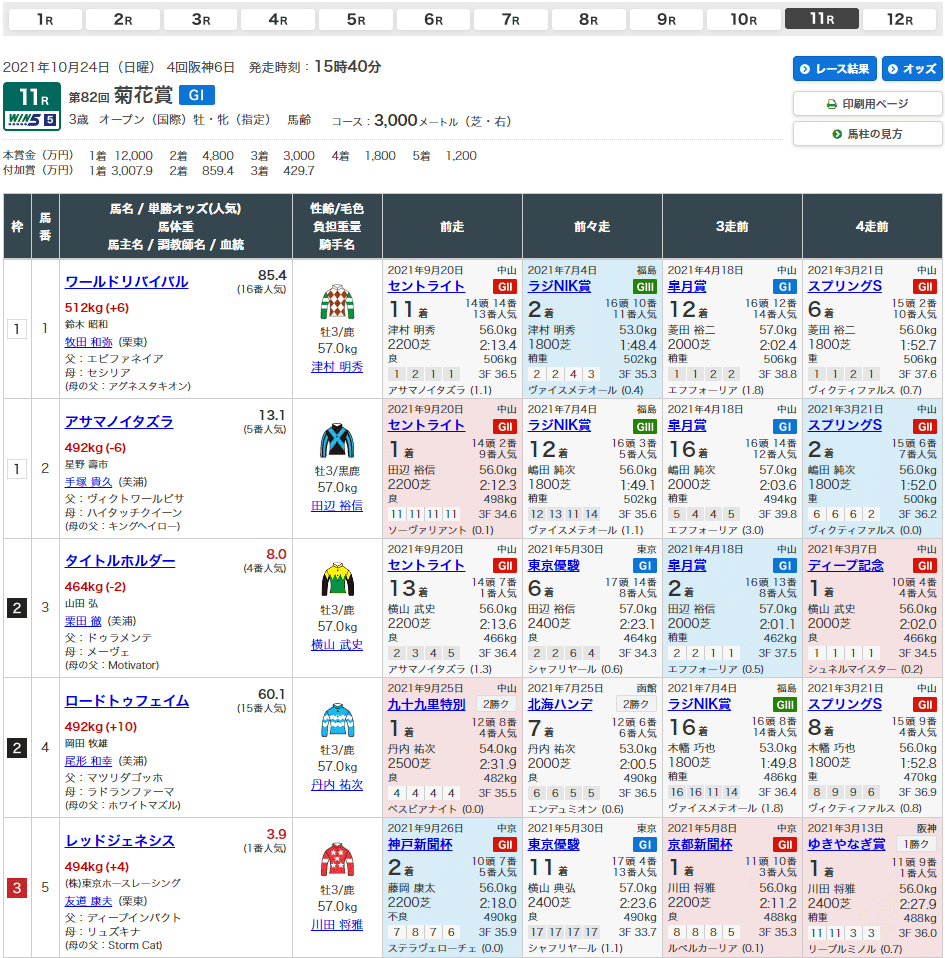The image size is (945, 958).
Task: Click white frame 1 badge for ワールドドリバイバル
Action: click(16, 329)
